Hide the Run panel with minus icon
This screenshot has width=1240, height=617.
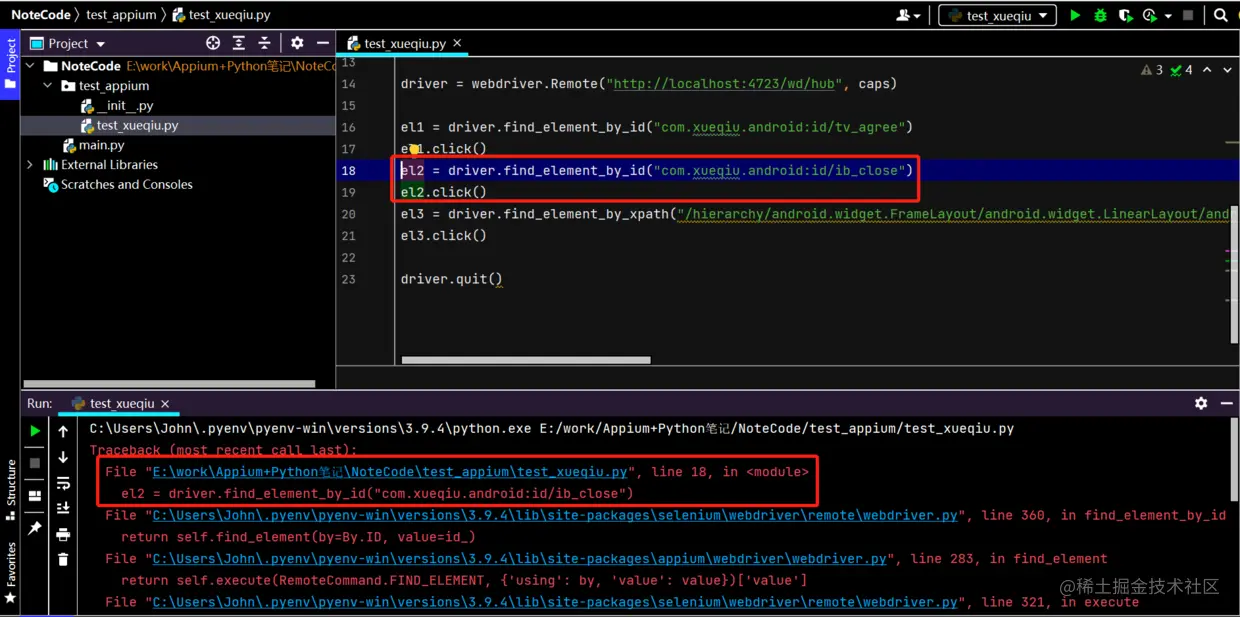click(x=1226, y=403)
